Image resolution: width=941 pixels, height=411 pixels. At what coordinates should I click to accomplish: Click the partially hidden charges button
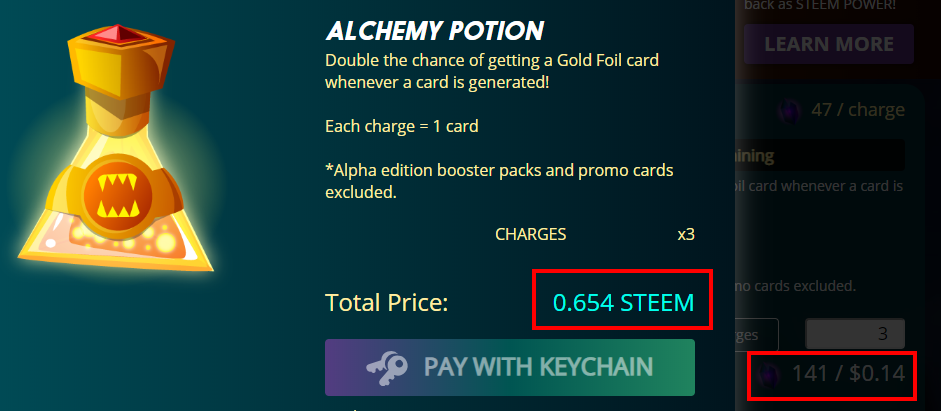(x=757, y=334)
